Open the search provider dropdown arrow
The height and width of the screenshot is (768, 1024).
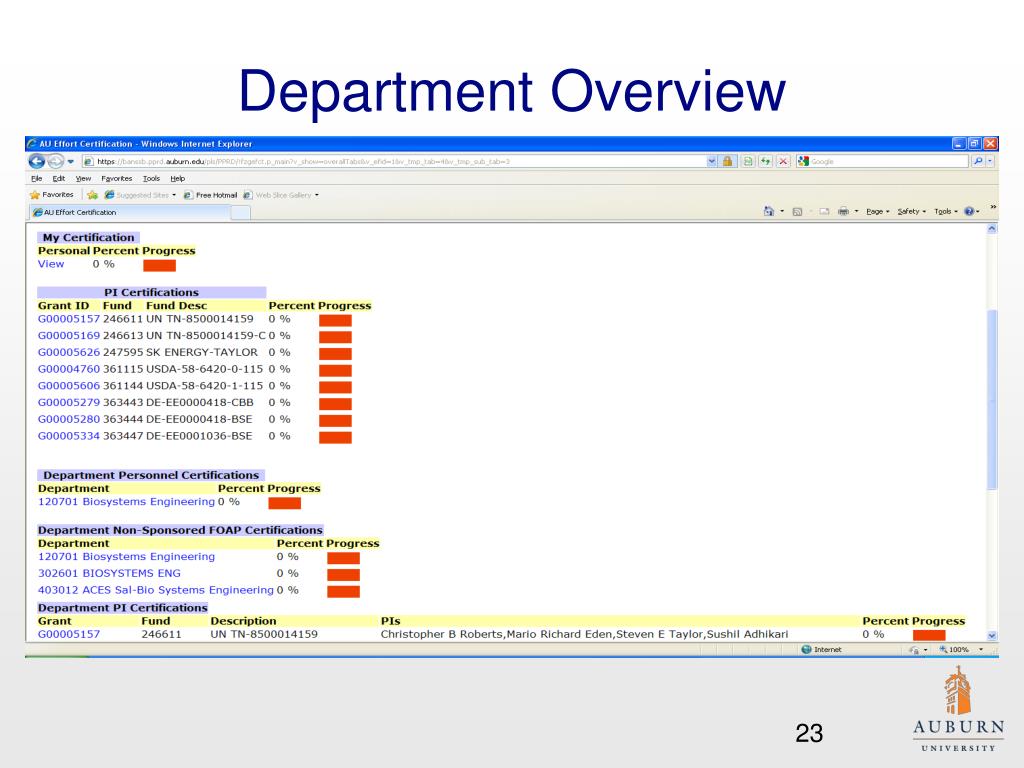click(x=990, y=161)
